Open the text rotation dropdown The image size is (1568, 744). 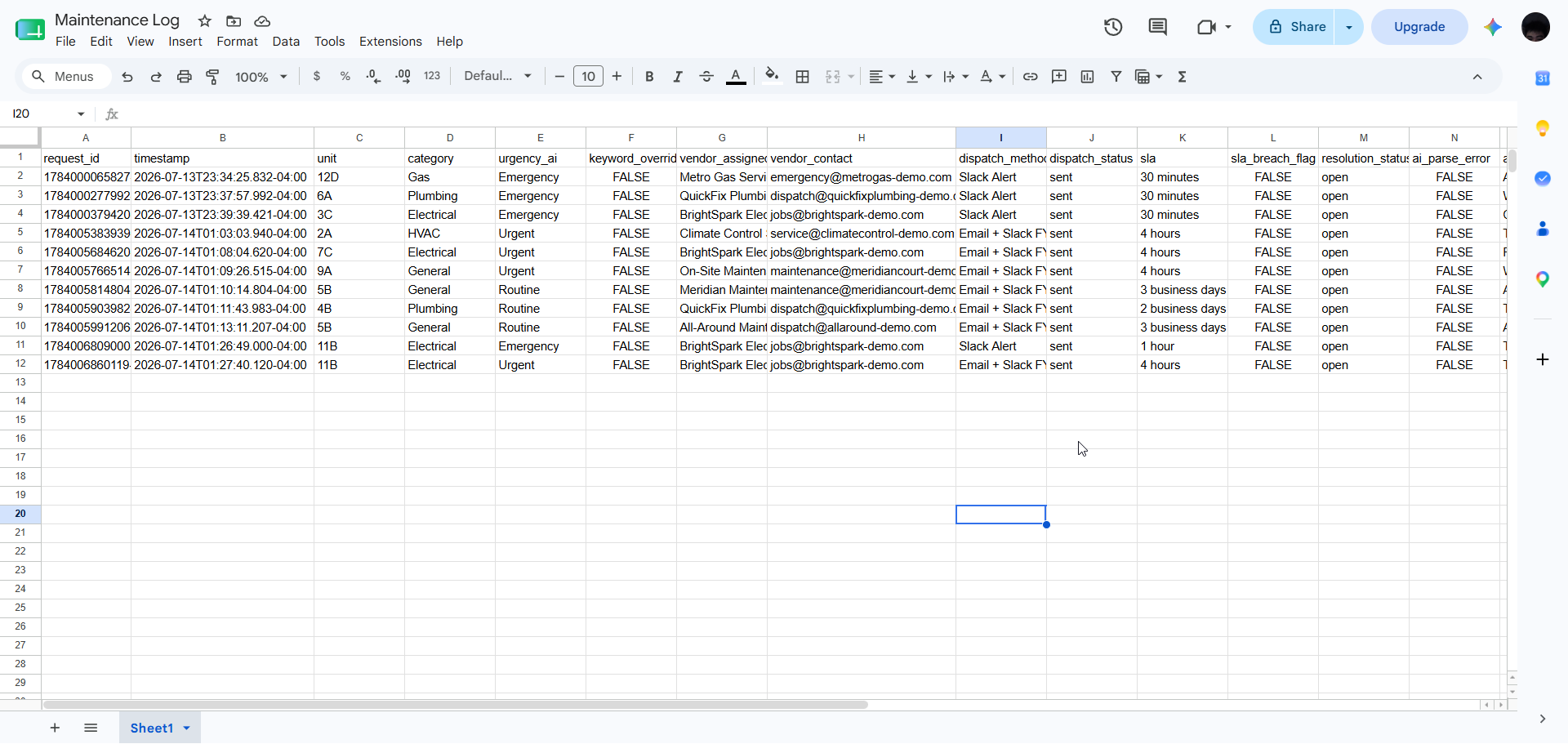pyautogui.click(x=992, y=77)
